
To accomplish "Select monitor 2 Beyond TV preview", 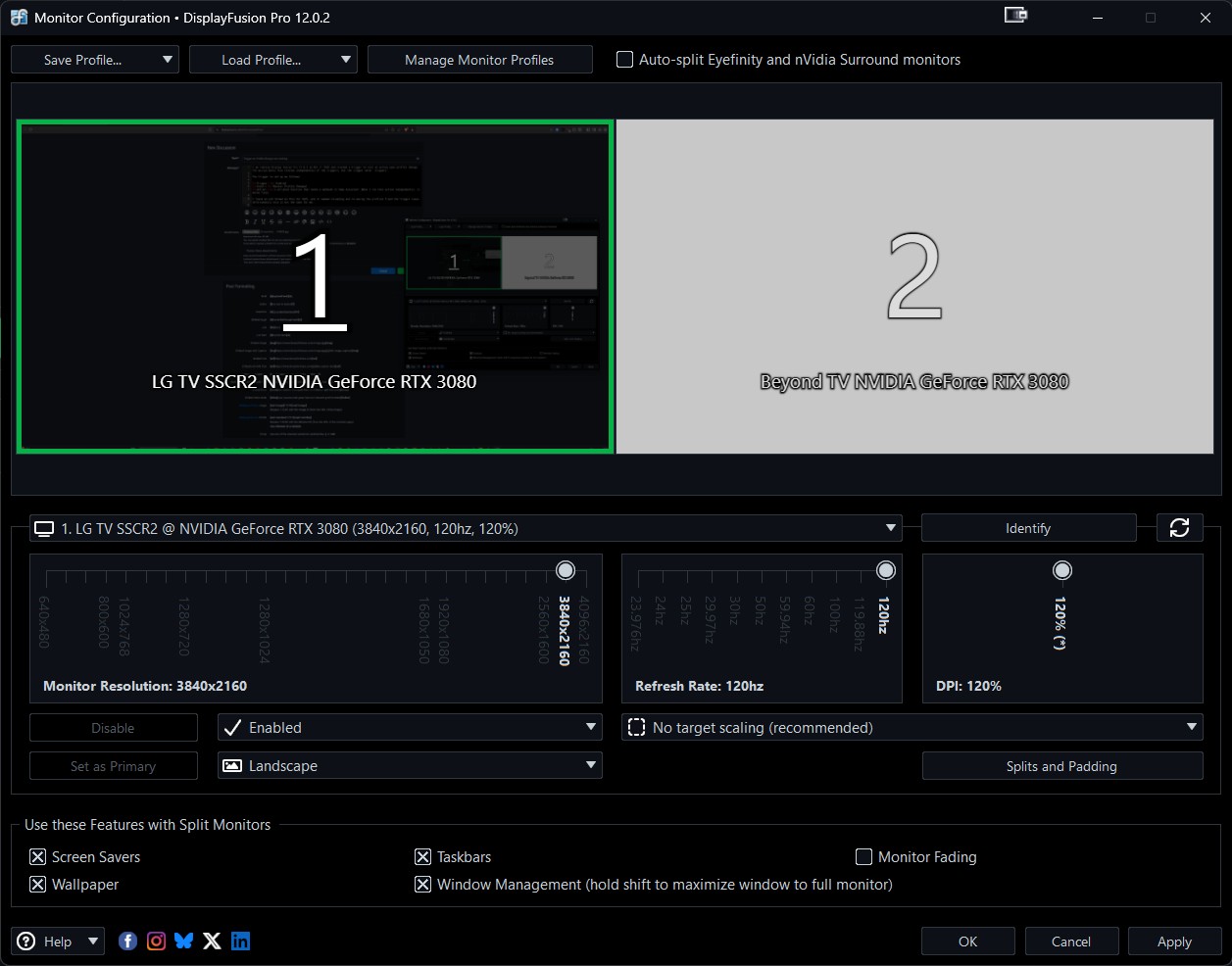I will tap(914, 286).
